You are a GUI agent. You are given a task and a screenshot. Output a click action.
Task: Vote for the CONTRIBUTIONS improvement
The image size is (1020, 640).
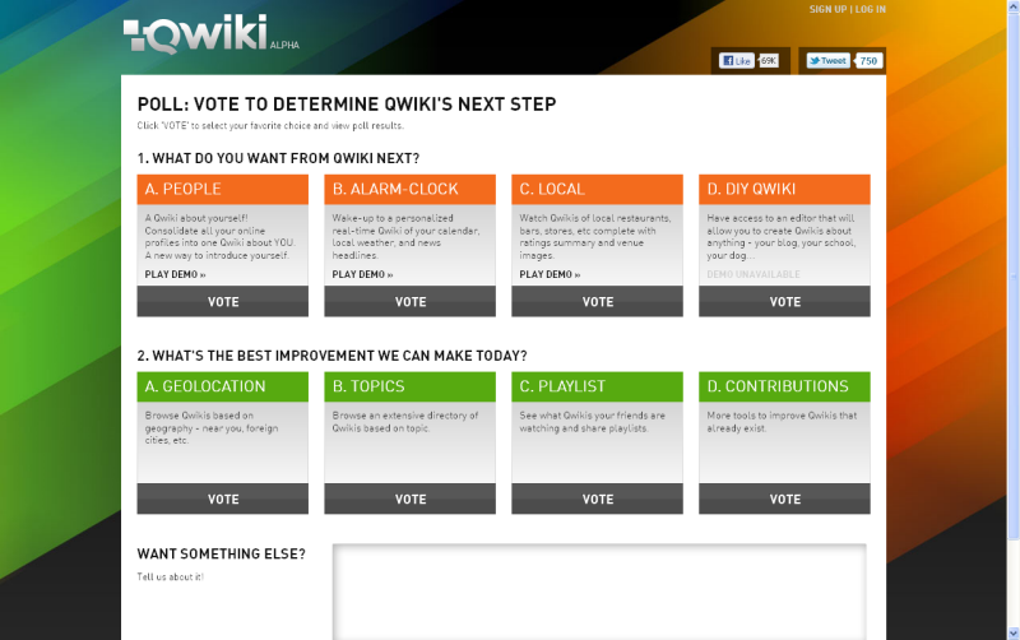tap(784, 499)
